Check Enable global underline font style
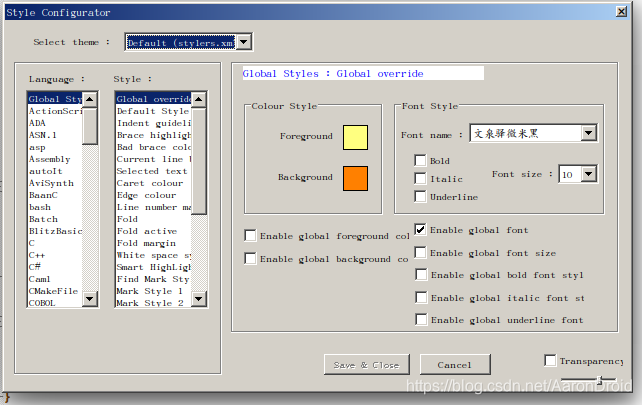Image resolution: width=642 pixels, height=405 pixels. click(421, 319)
